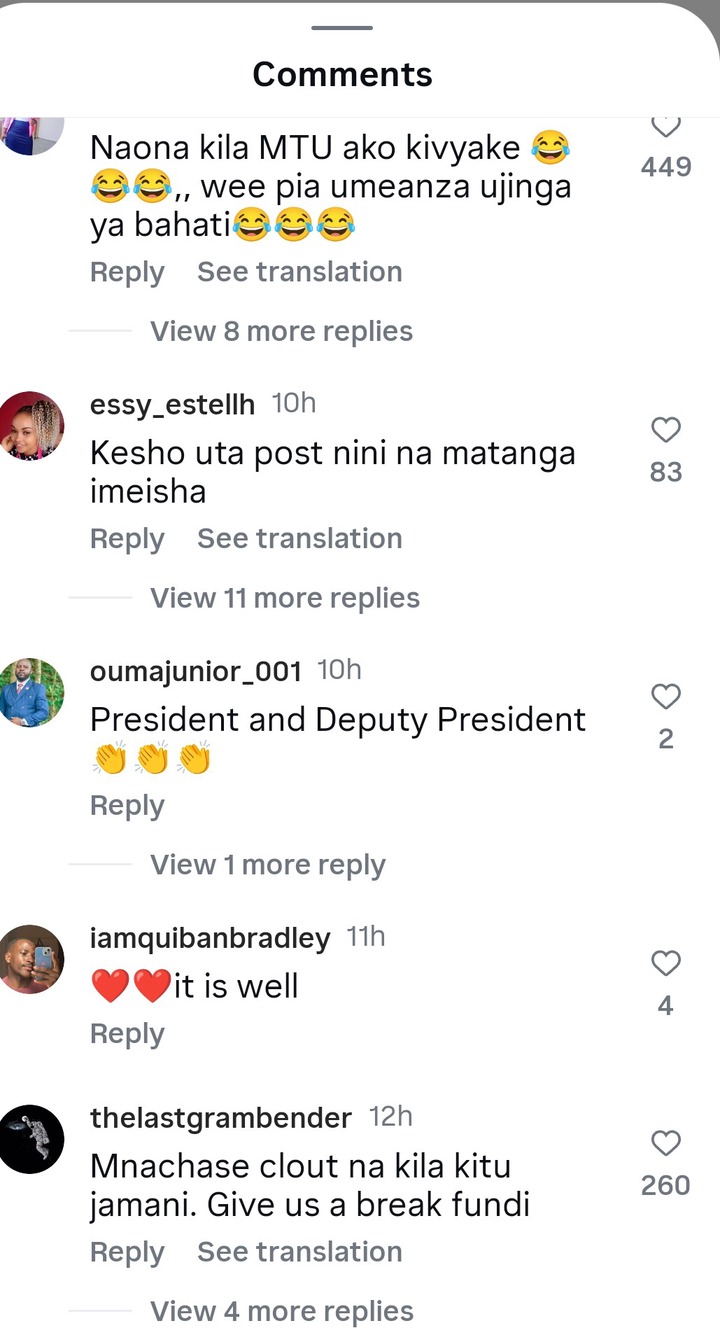This screenshot has height=1342, width=720.
Task: Heart thelastgrambender's comment
Action: (665, 1143)
